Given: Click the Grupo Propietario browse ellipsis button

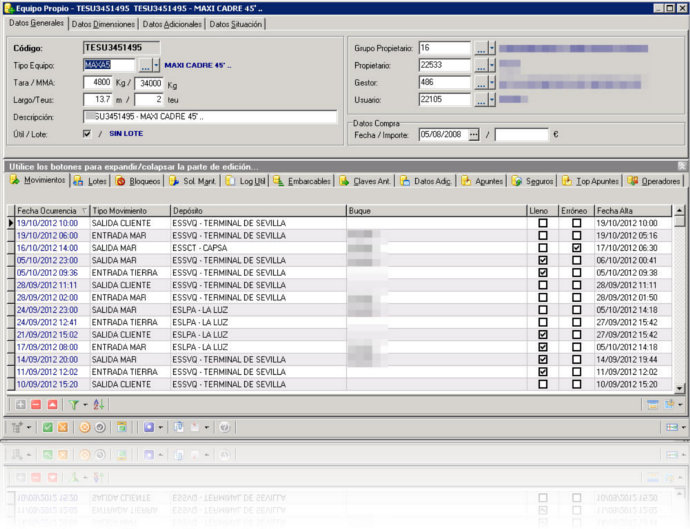Looking at the screenshot, I should click(x=481, y=48).
